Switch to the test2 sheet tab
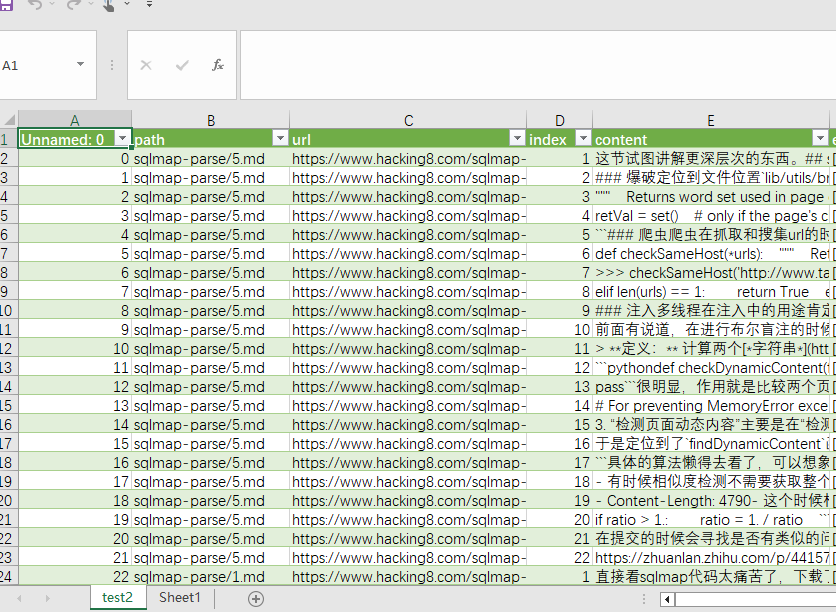 coord(117,598)
